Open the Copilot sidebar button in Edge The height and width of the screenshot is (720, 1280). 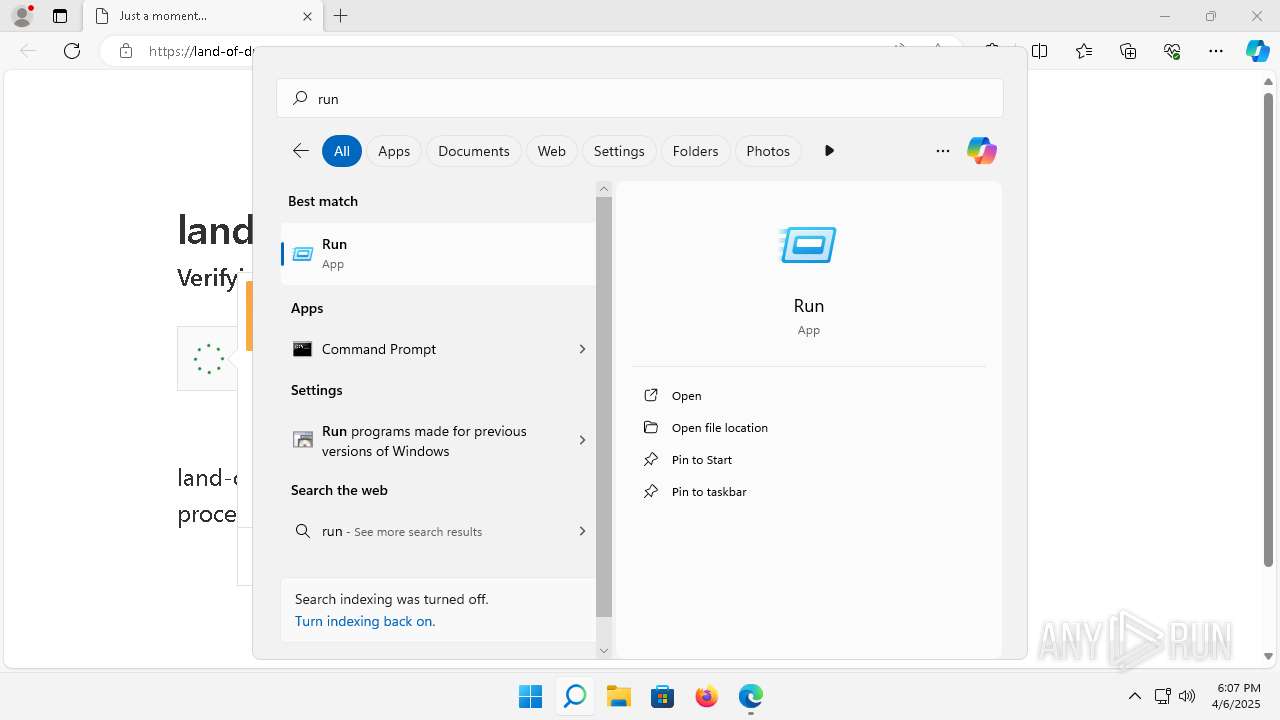coord(1257,51)
